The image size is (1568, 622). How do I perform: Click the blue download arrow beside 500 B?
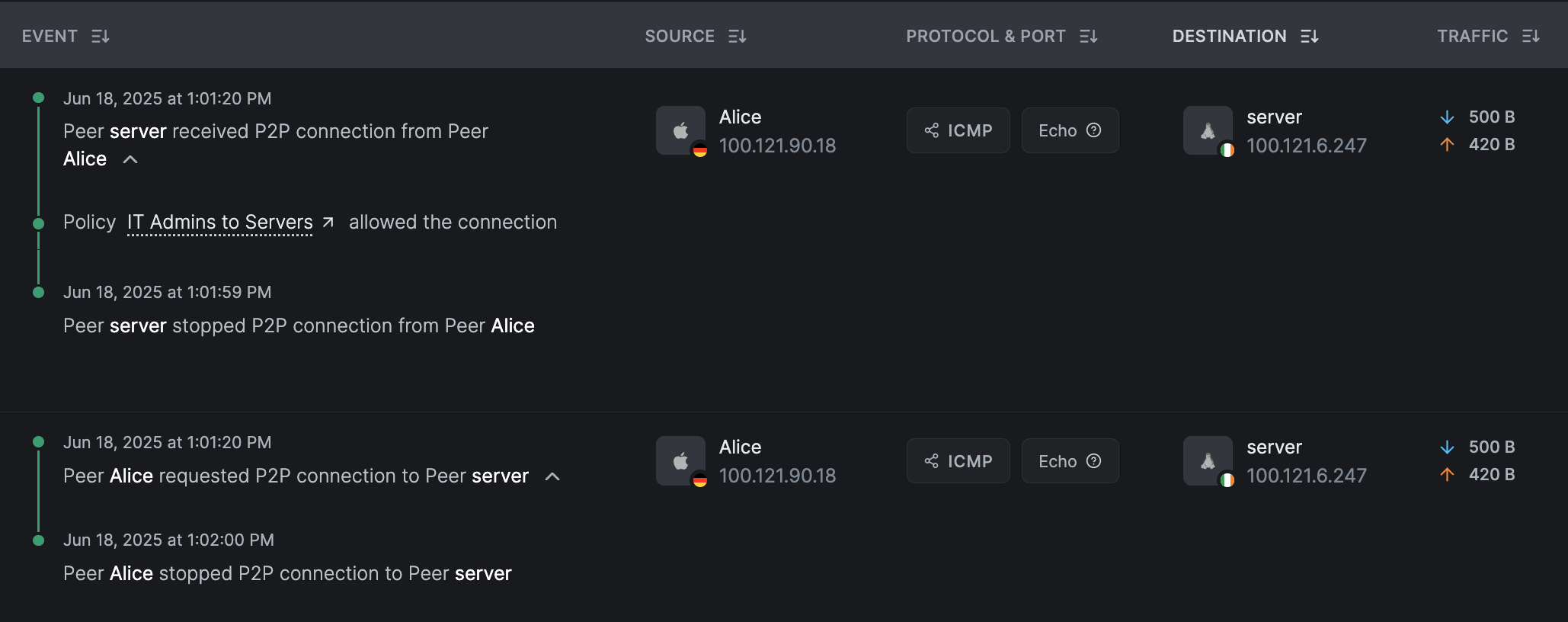coord(1447,117)
